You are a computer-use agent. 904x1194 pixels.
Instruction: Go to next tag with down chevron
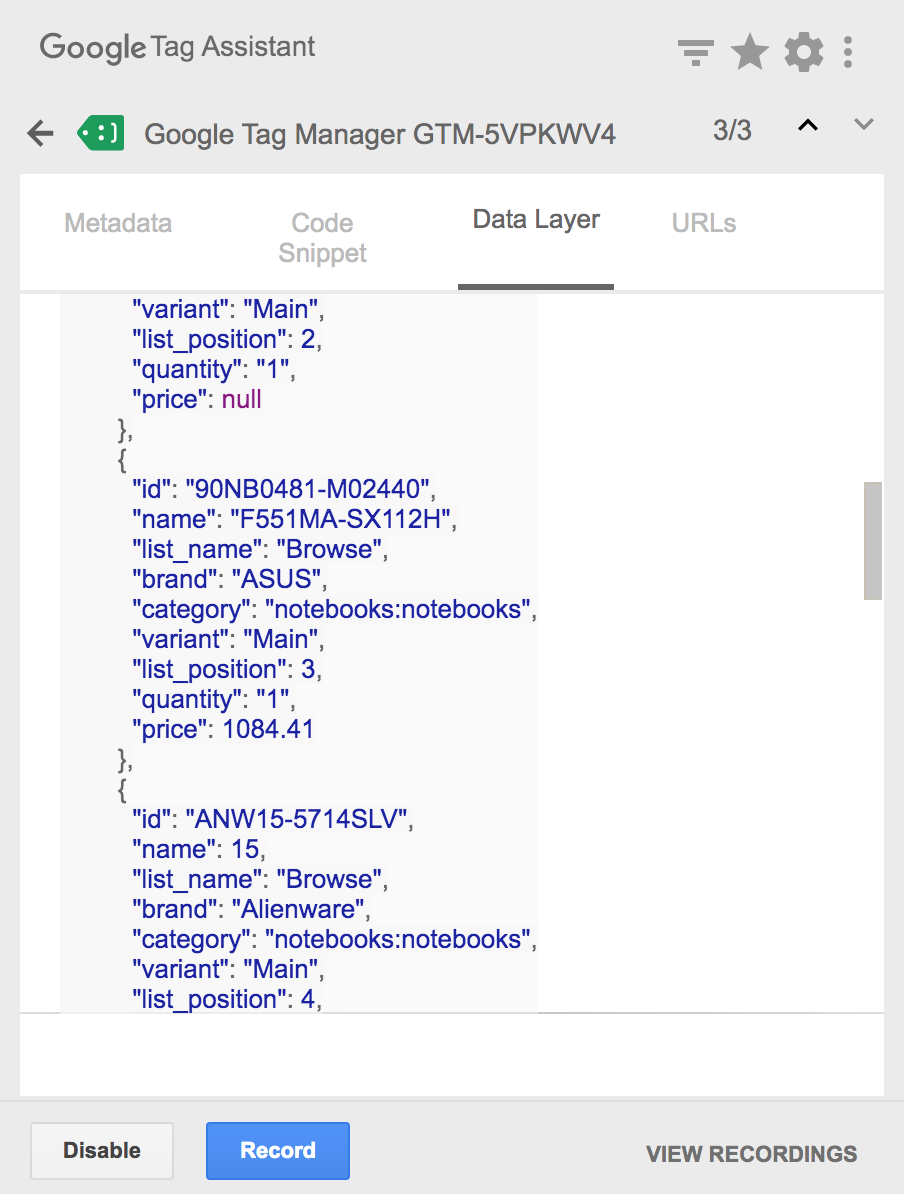click(x=864, y=124)
